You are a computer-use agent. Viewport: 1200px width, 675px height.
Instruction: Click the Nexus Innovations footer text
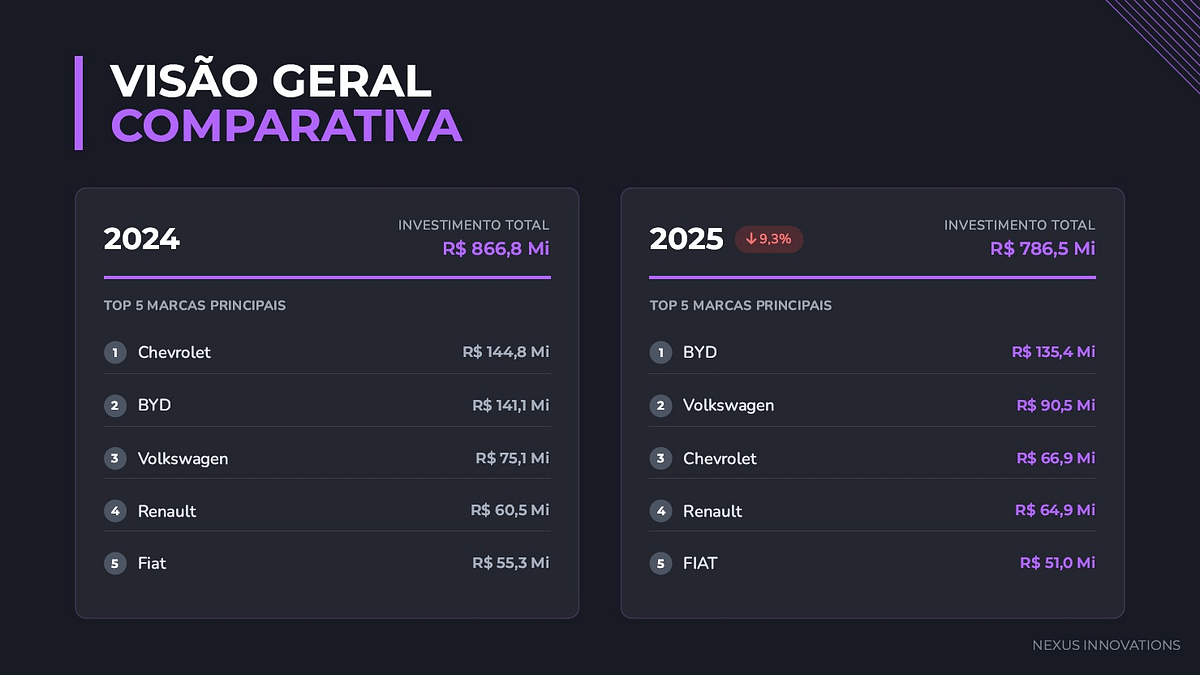(1106, 645)
